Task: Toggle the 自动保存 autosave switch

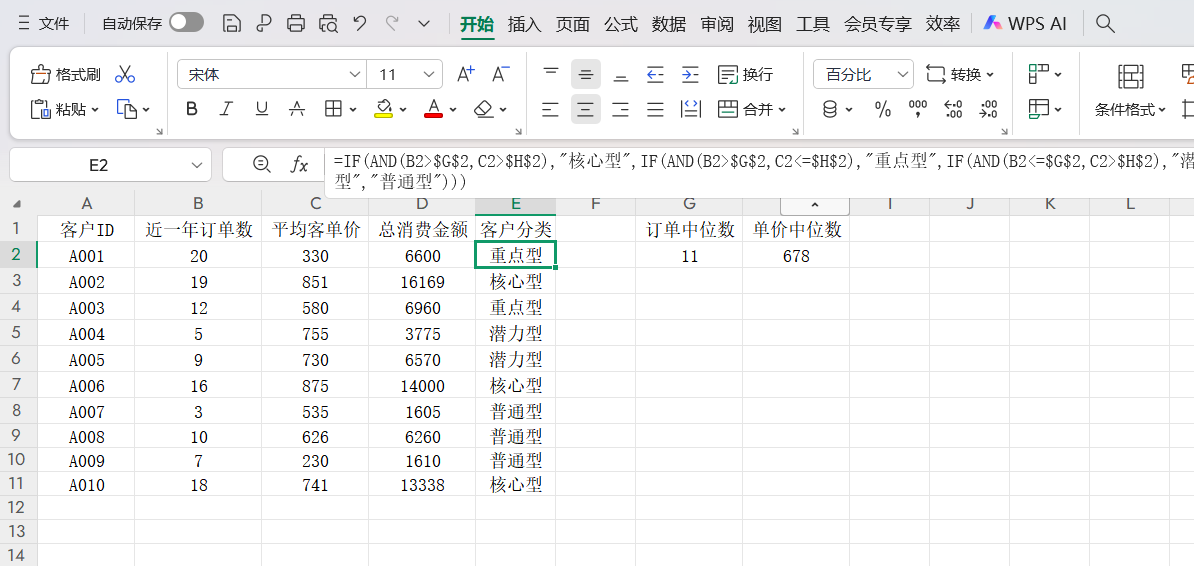Action: point(186,23)
